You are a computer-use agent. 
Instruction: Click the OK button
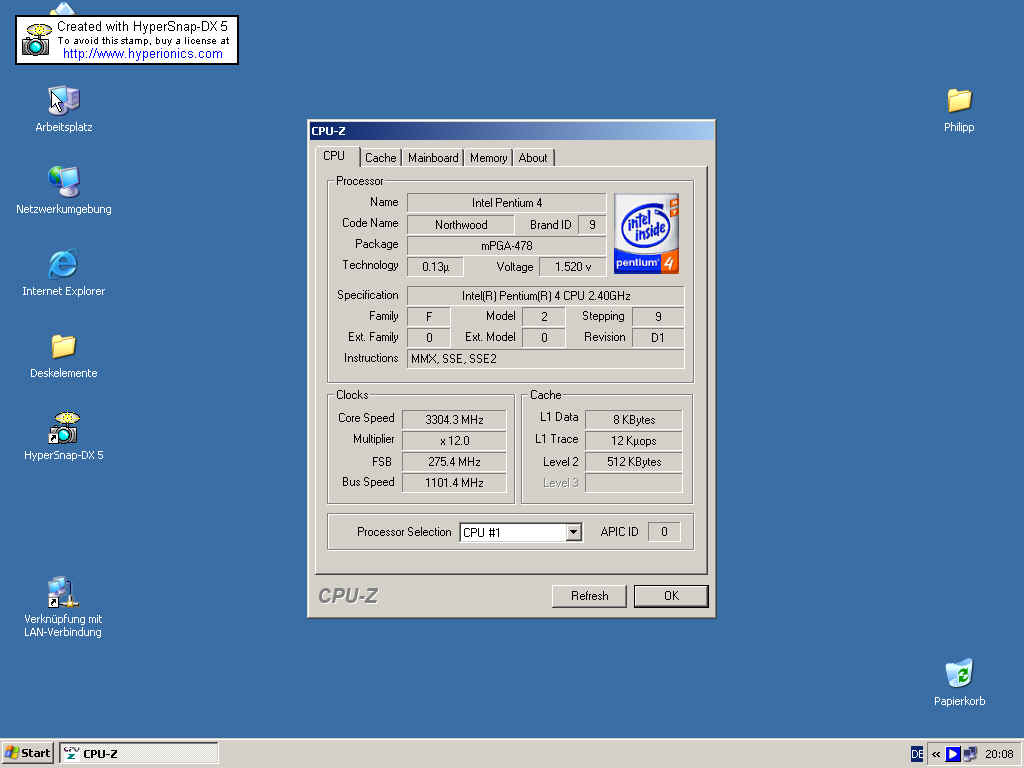coord(671,596)
